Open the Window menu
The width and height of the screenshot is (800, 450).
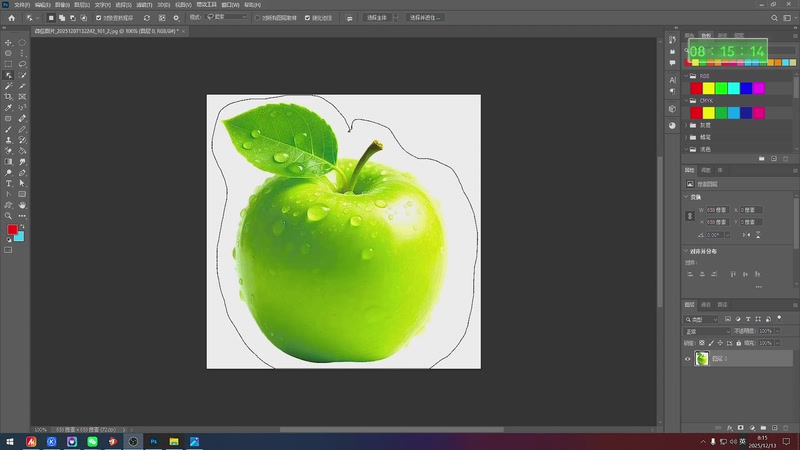click(230, 5)
